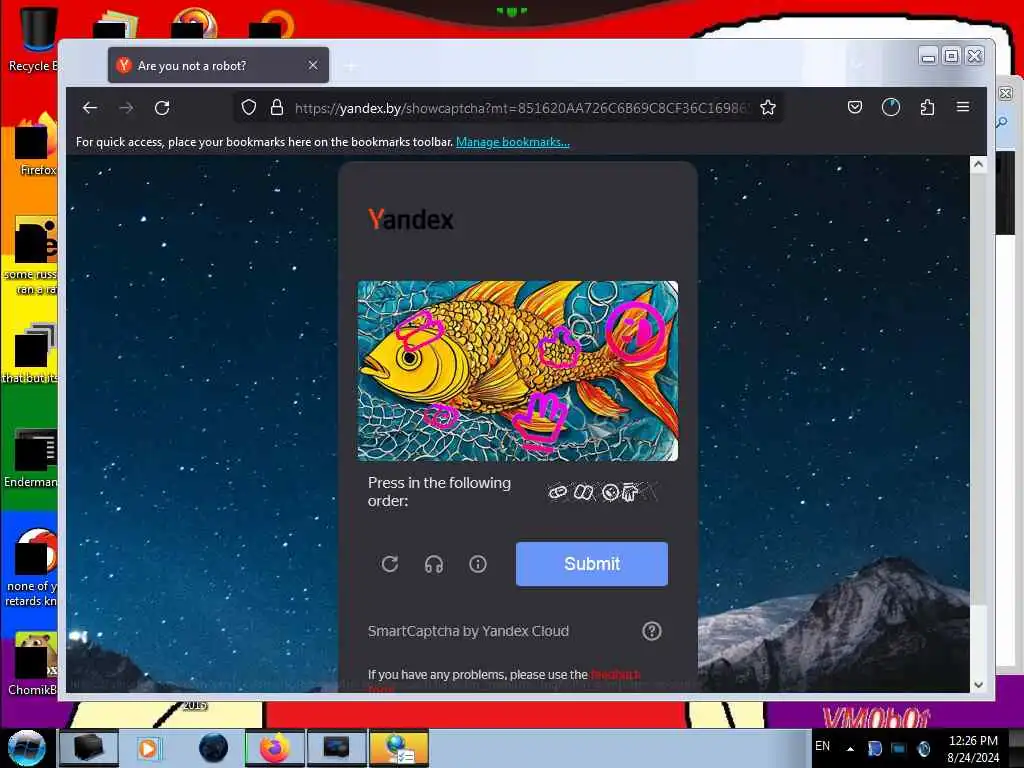Close the 'Are you not a robot?' tab
Viewport: 1024px width, 768px height.
click(x=313, y=65)
